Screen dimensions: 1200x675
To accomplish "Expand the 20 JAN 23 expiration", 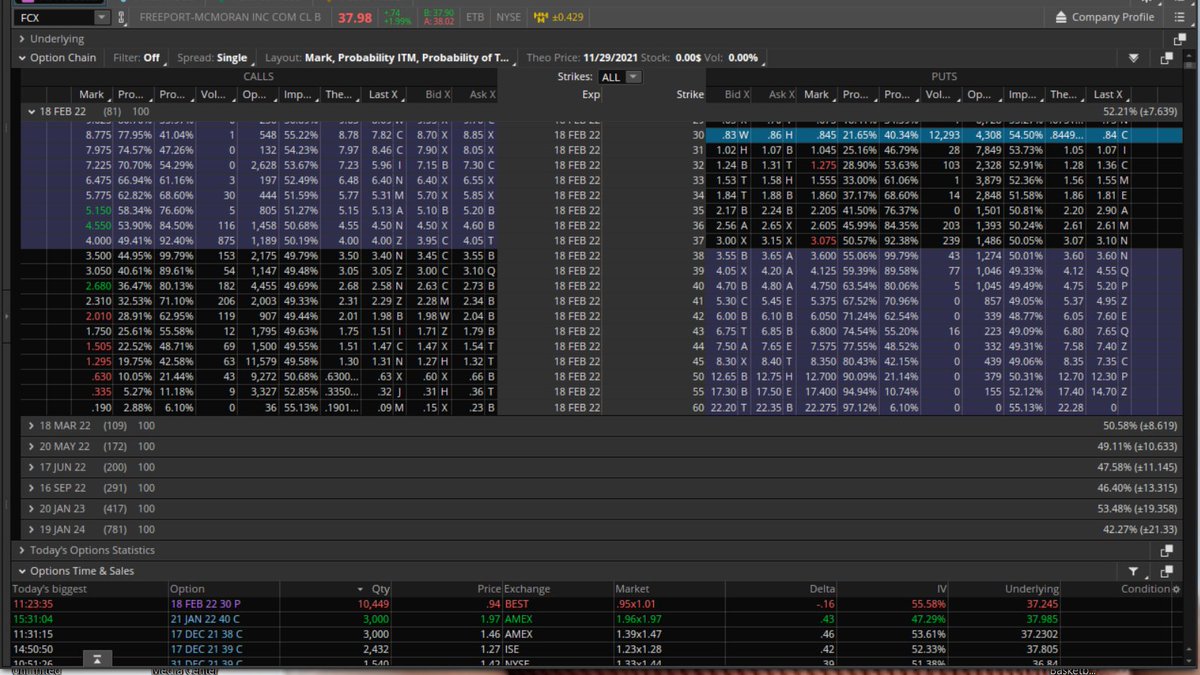I will [x=32, y=509].
